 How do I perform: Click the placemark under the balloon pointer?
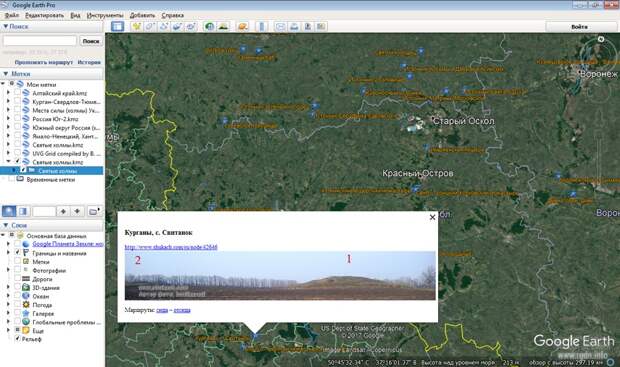tap(255, 336)
